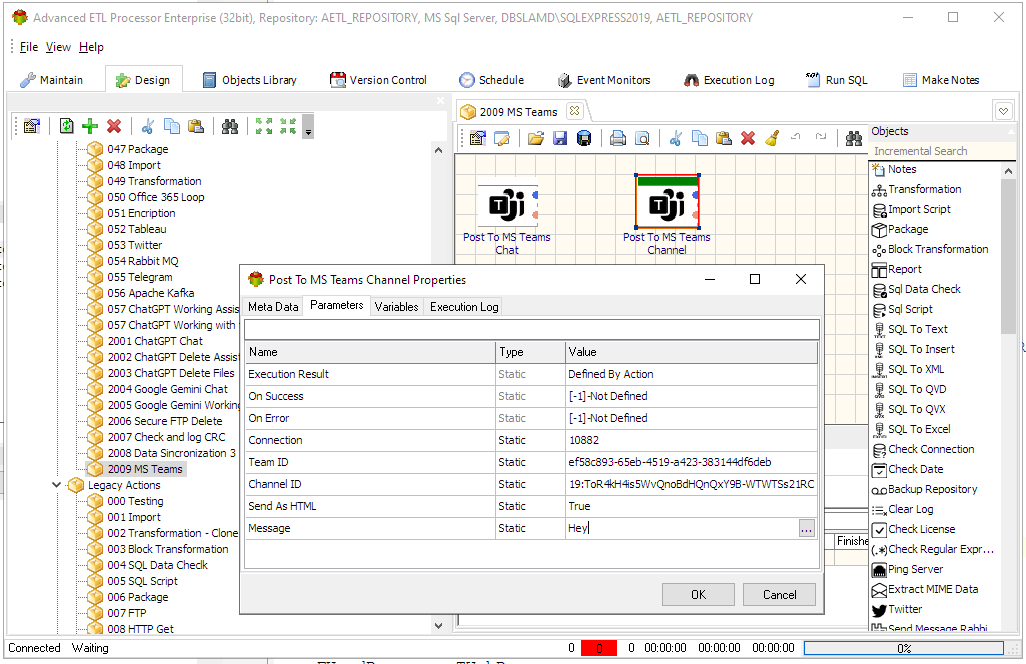Click the Cancel button in the properties dialog
1026x664 pixels.
click(x=779, y=594)
